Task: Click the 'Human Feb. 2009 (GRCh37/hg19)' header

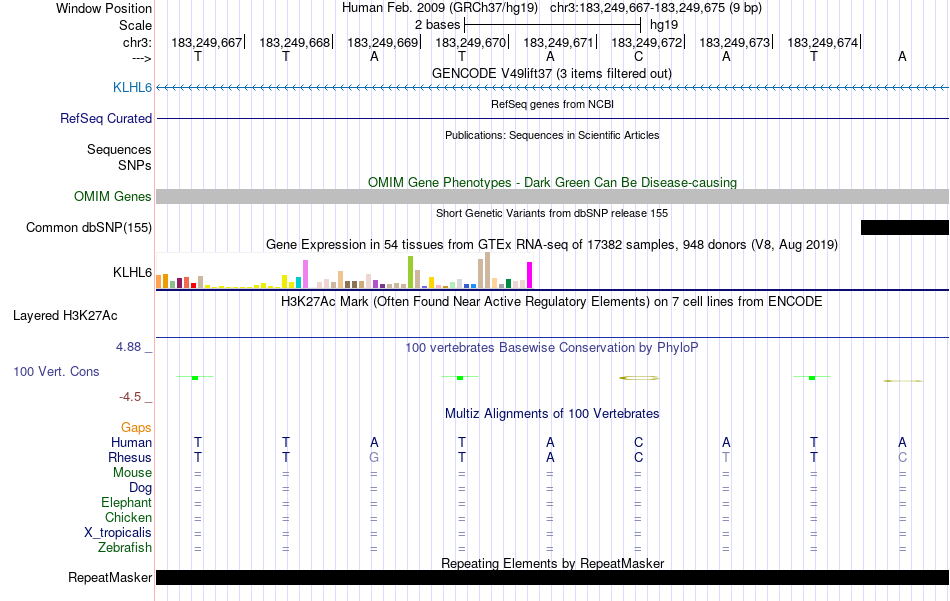Action: pos(440,8)
